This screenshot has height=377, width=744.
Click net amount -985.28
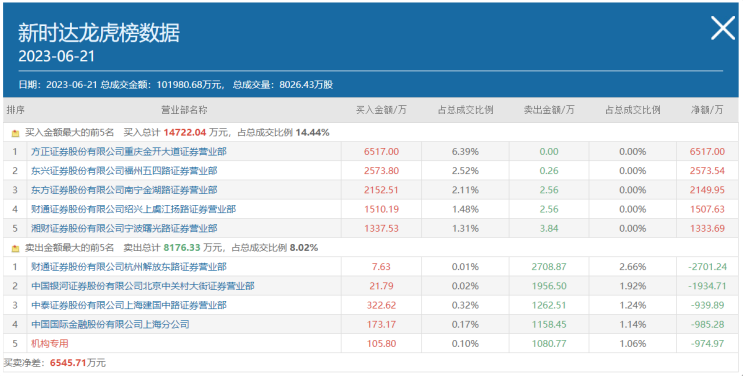click(x=707, y=324)
